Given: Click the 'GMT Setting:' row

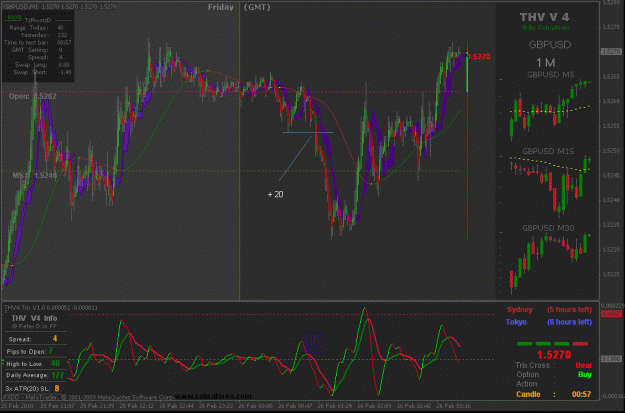Looking at the screenshot, I should (37, 50).
